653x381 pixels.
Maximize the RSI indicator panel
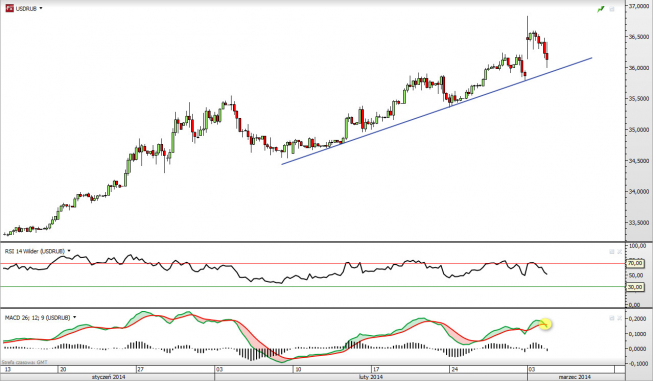(x=612, y=252)
